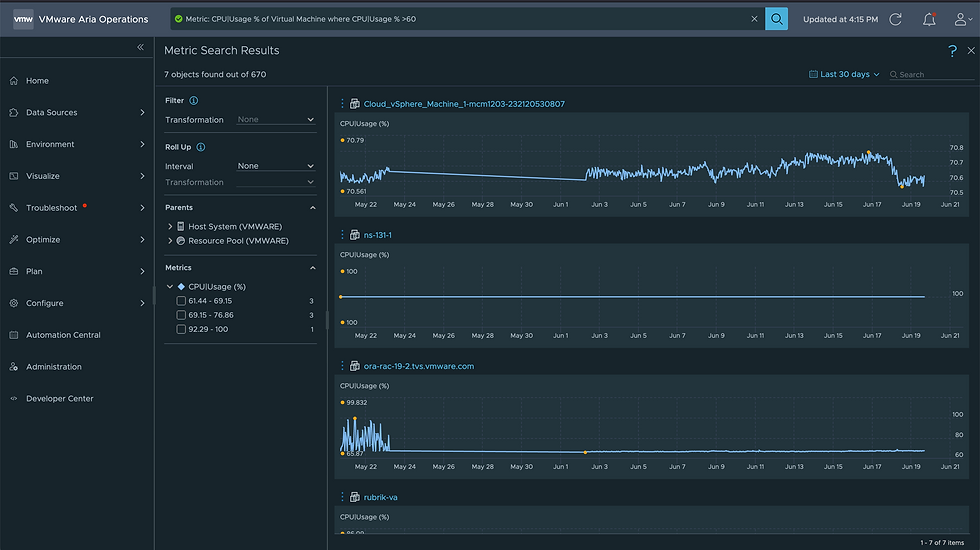Open the Last 30 days dropdown

(845, 74)
